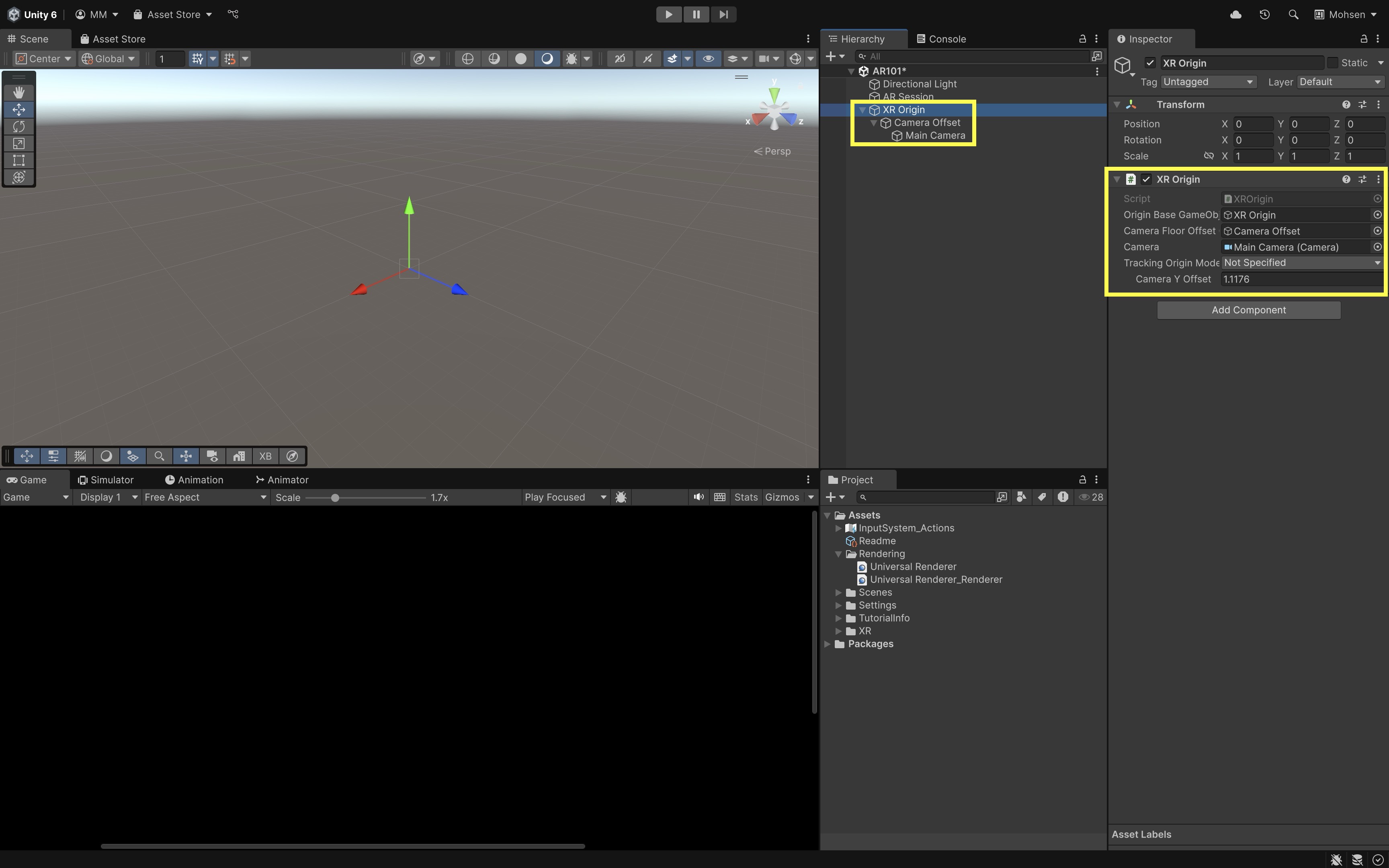Open the Tag dropdown showing Untagged
The width and height of the screenshot is (1389, 868).
point(1208,82)
